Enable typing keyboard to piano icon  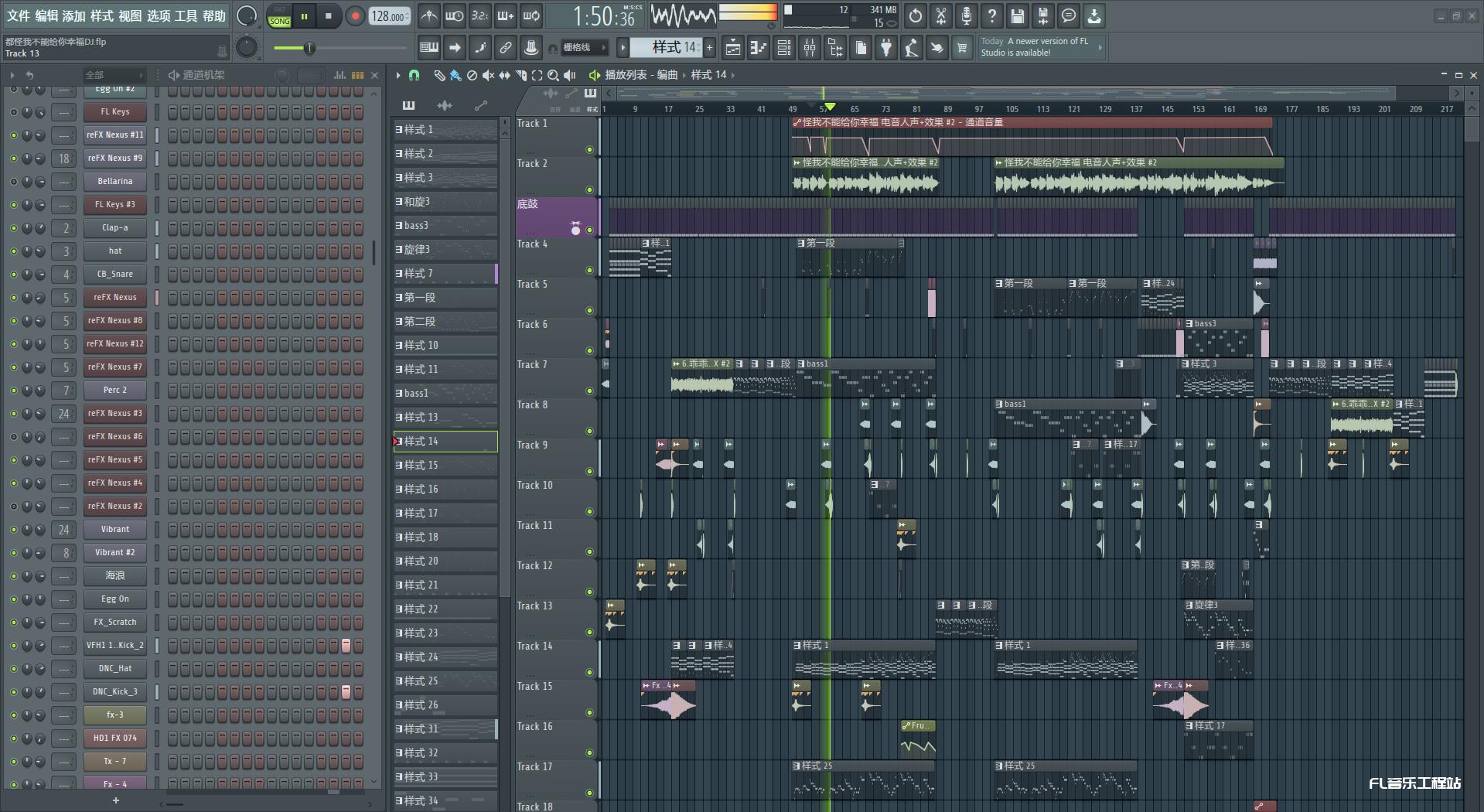(x=429, y=48)
